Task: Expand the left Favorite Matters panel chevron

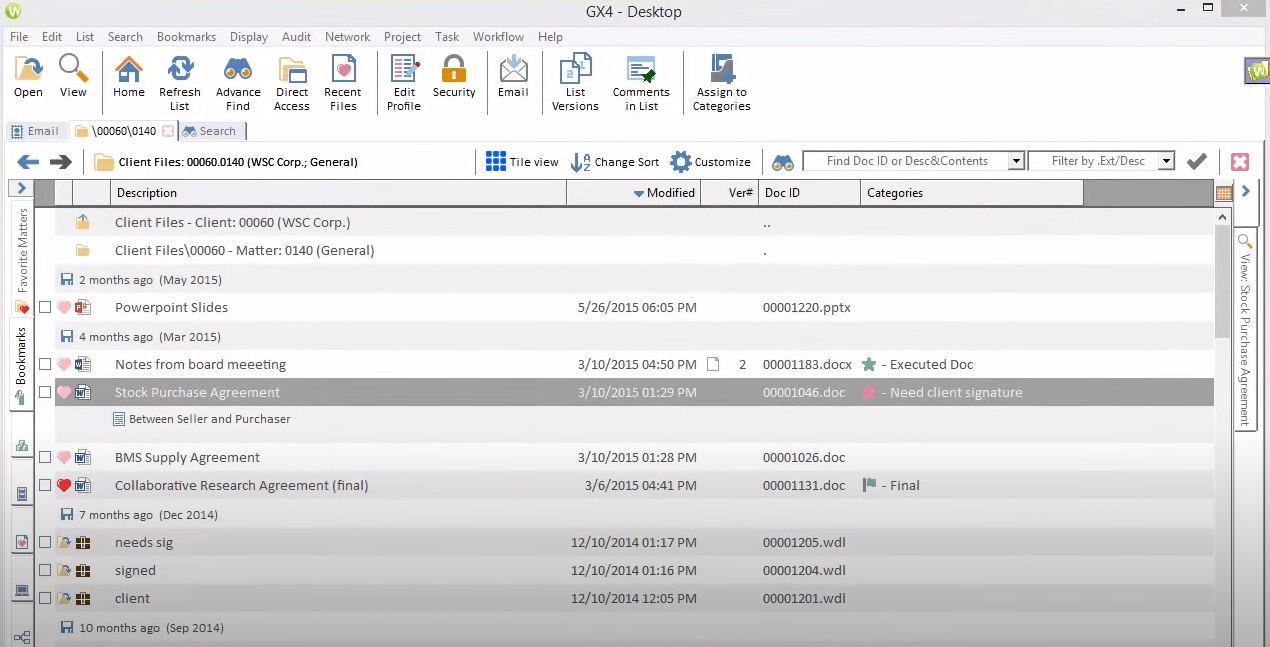Action: click(x=20, y=187)
